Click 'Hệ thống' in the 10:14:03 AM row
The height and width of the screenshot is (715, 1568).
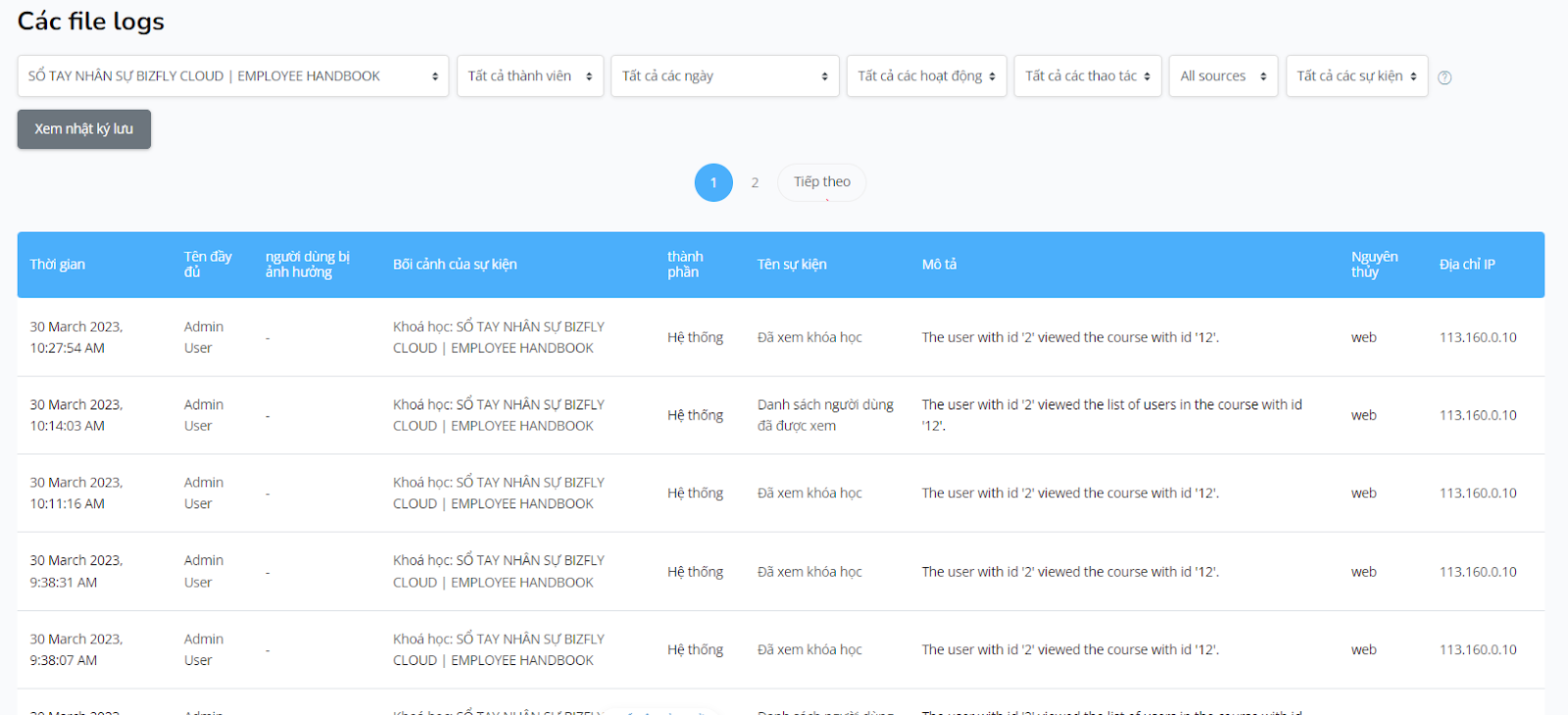coord(696,415)
